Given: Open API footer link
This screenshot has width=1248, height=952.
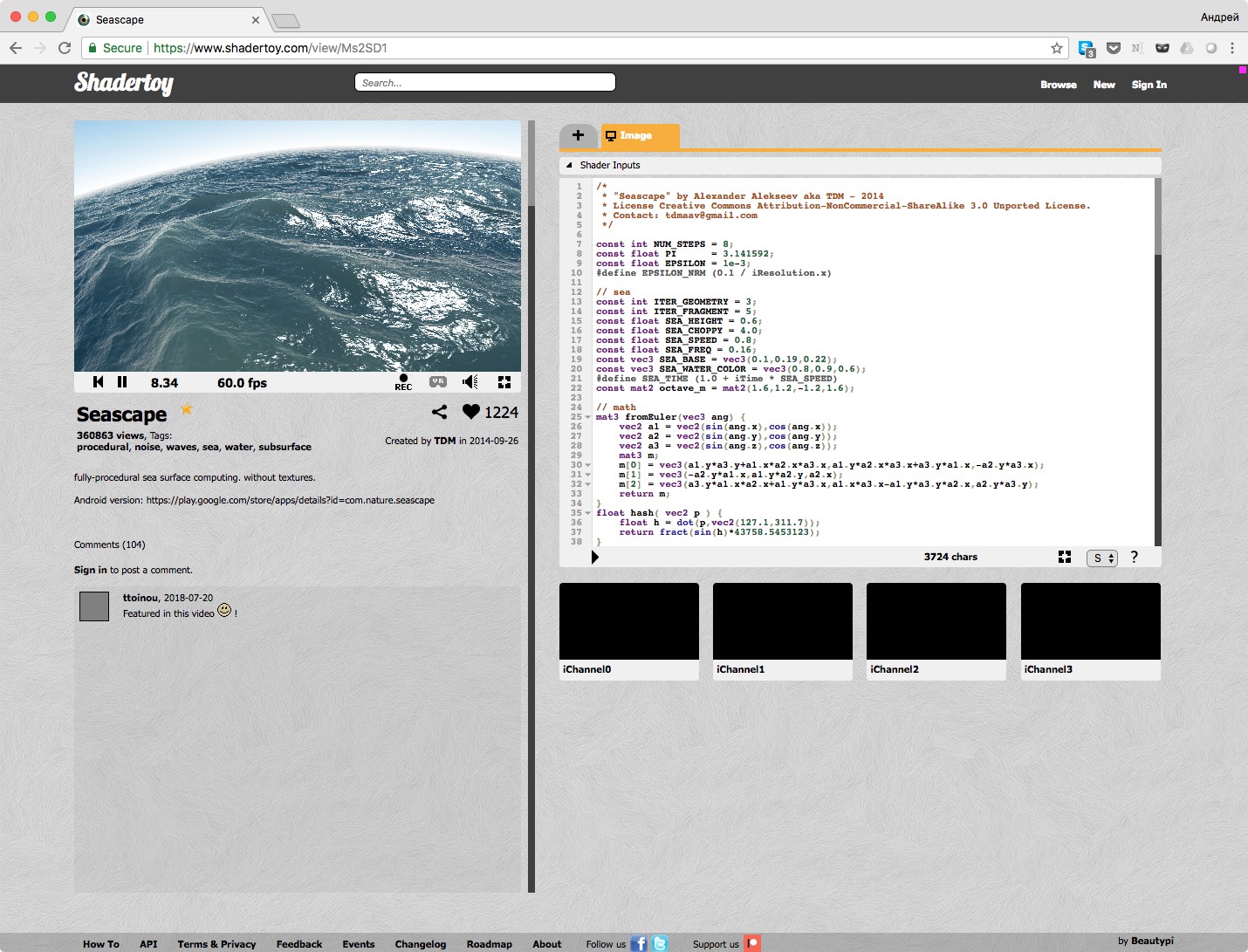Looking at the screenshot, I should 148,944.
